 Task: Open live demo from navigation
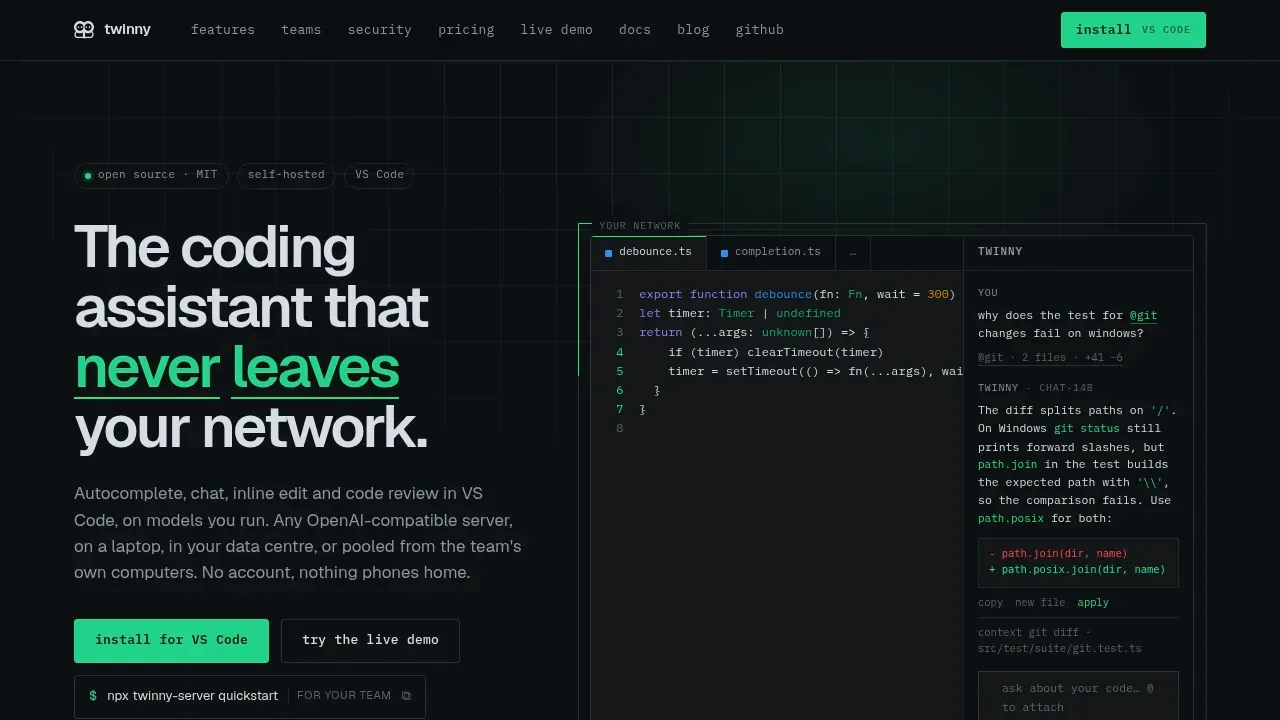557,30
